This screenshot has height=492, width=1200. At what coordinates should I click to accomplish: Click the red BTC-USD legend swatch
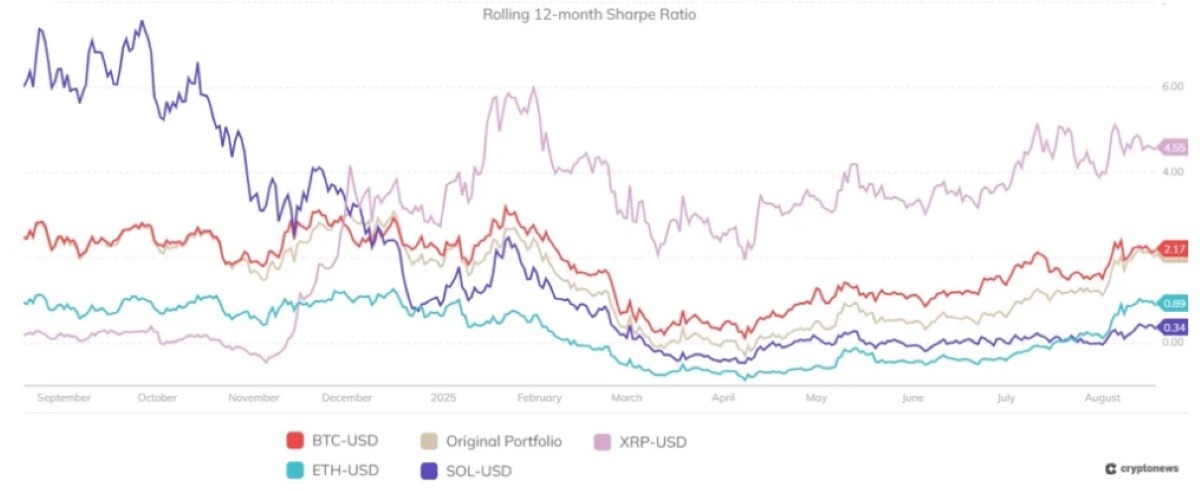pos(295,441)
